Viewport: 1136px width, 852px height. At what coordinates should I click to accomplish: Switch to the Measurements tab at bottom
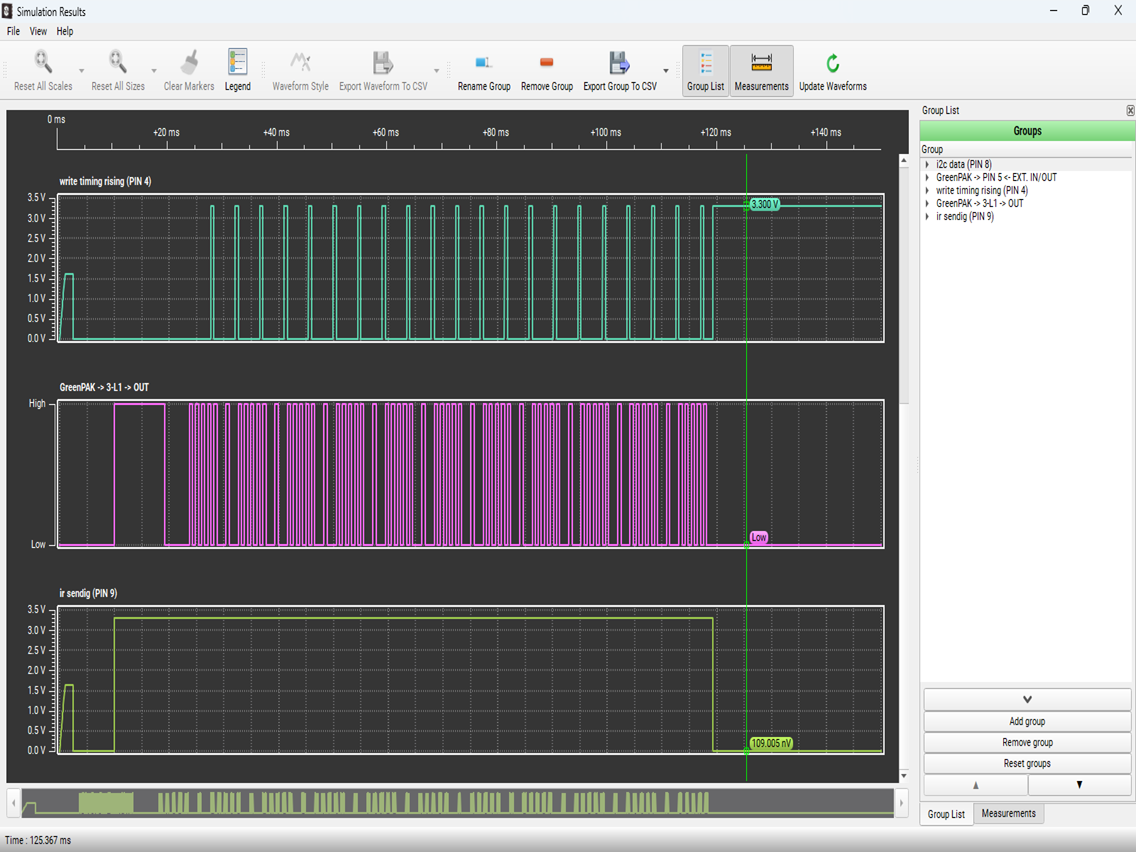[x=1008, y=814]
